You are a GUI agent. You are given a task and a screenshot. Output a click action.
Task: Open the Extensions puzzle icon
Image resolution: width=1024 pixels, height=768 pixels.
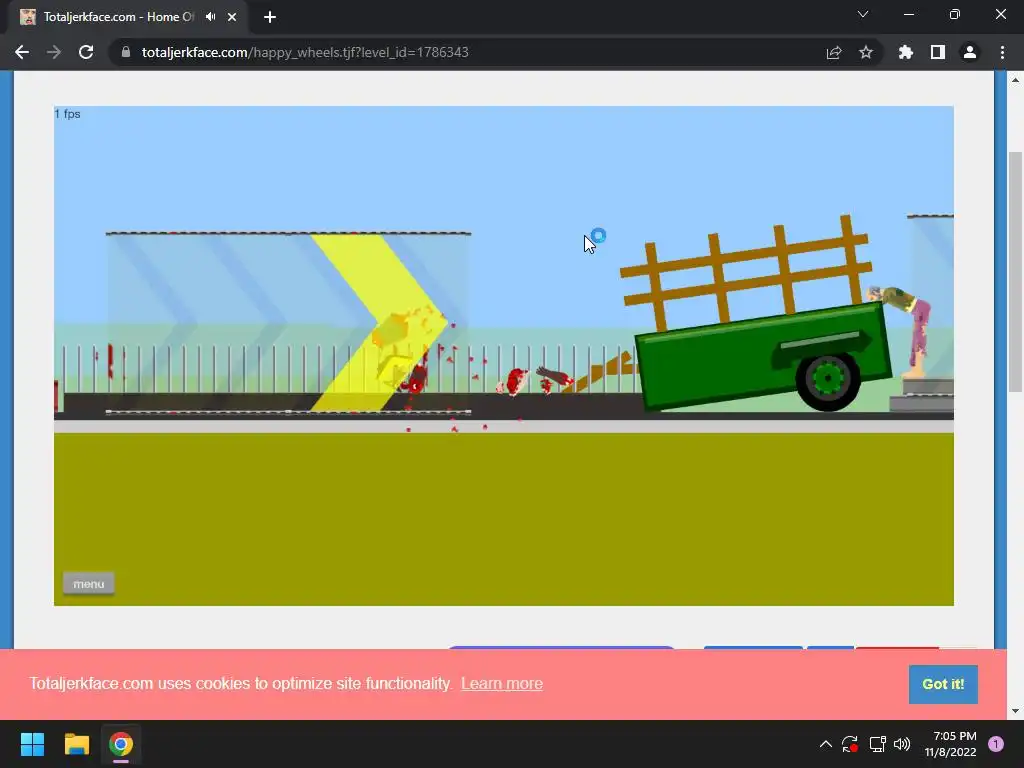[906, 52]
